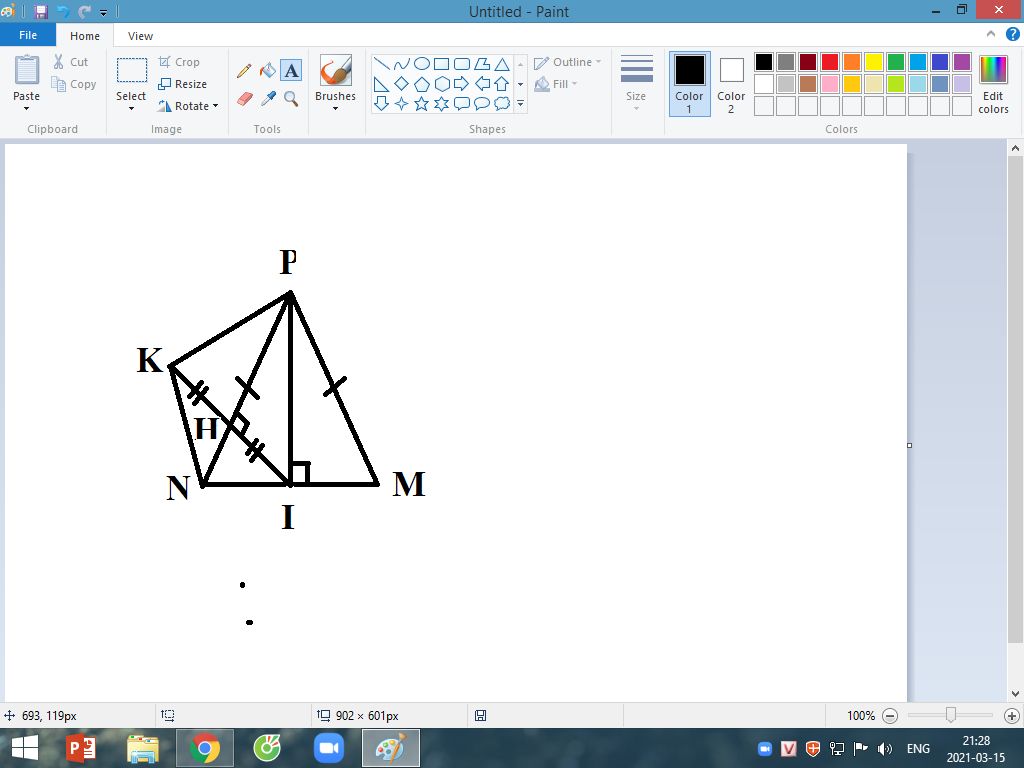Screen dimensions: 1024x768
Task: Select the Pencil tool
Action: [x=244, y=71]
